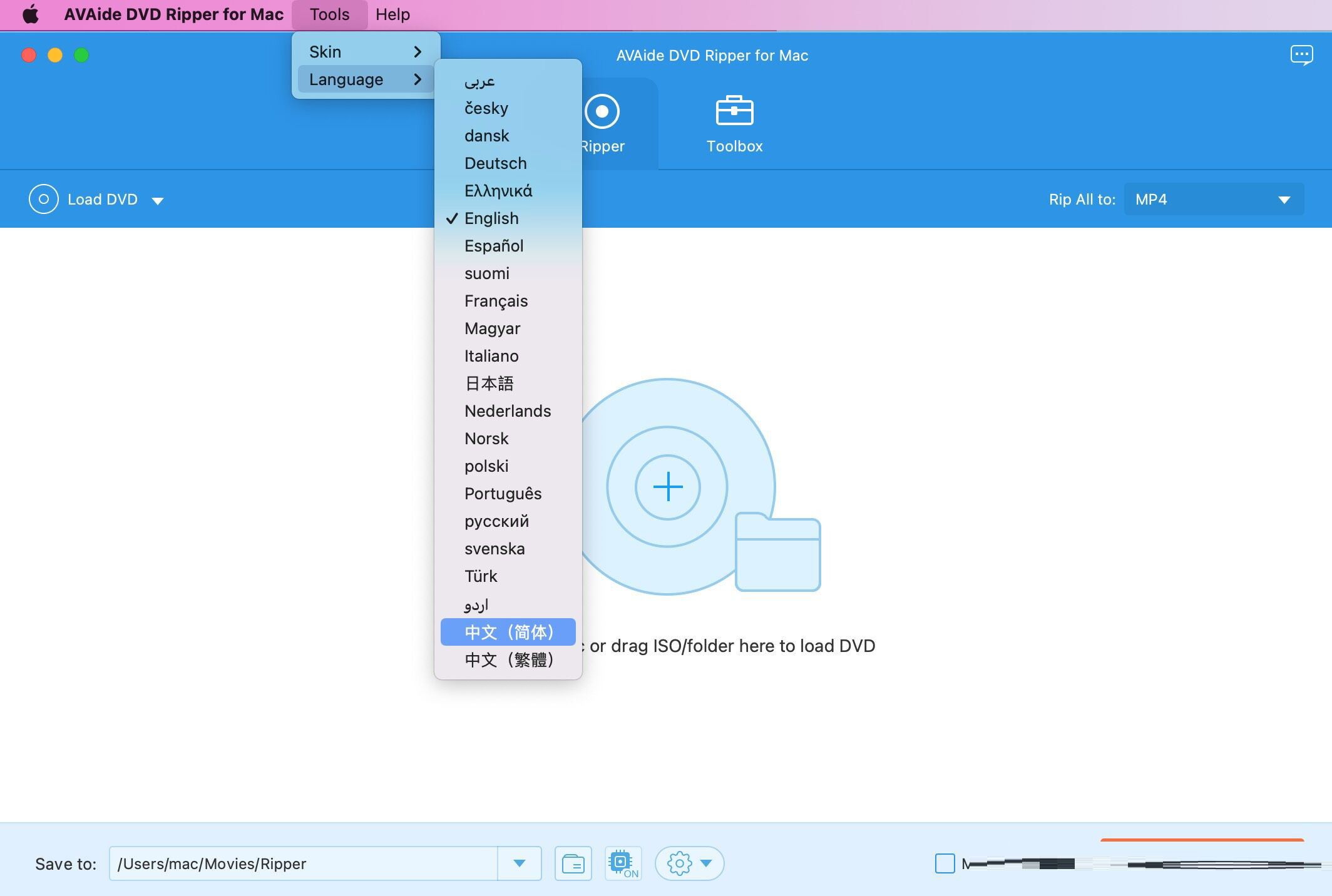
Task: Expand the Skin submenu
Action: pos(366,51)
